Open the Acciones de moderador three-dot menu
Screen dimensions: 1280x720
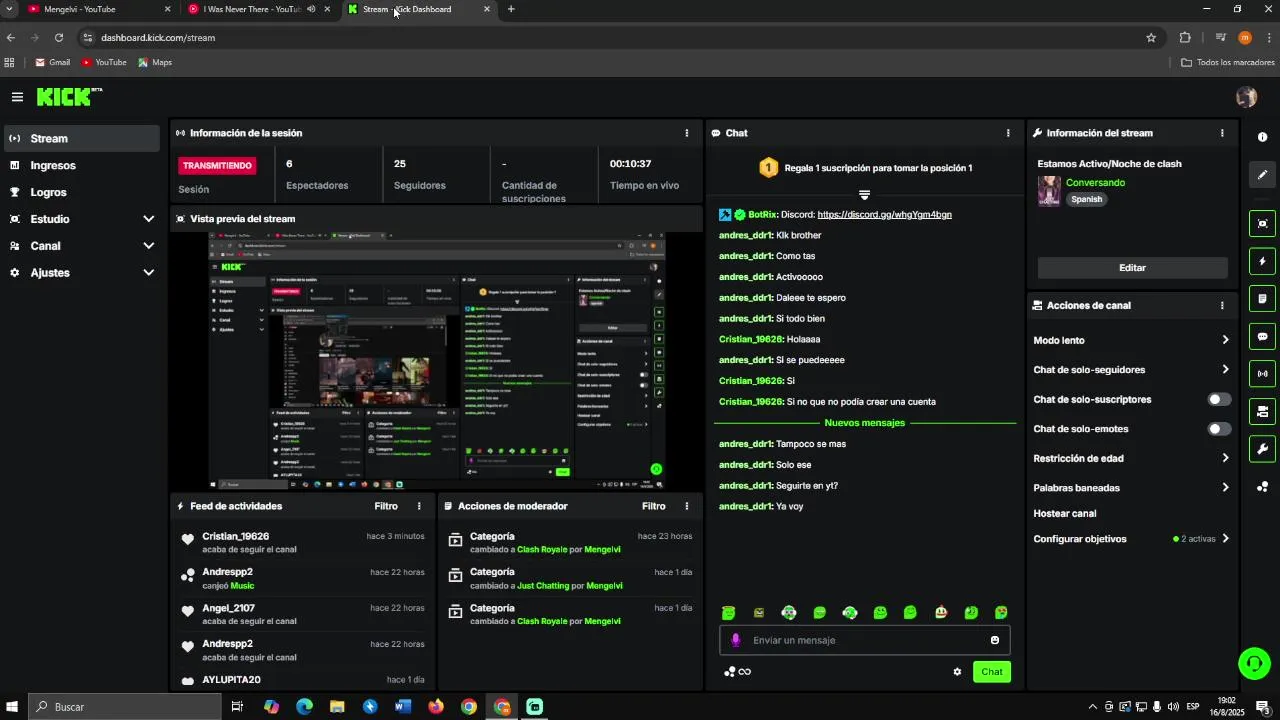(x=686, y=506)
